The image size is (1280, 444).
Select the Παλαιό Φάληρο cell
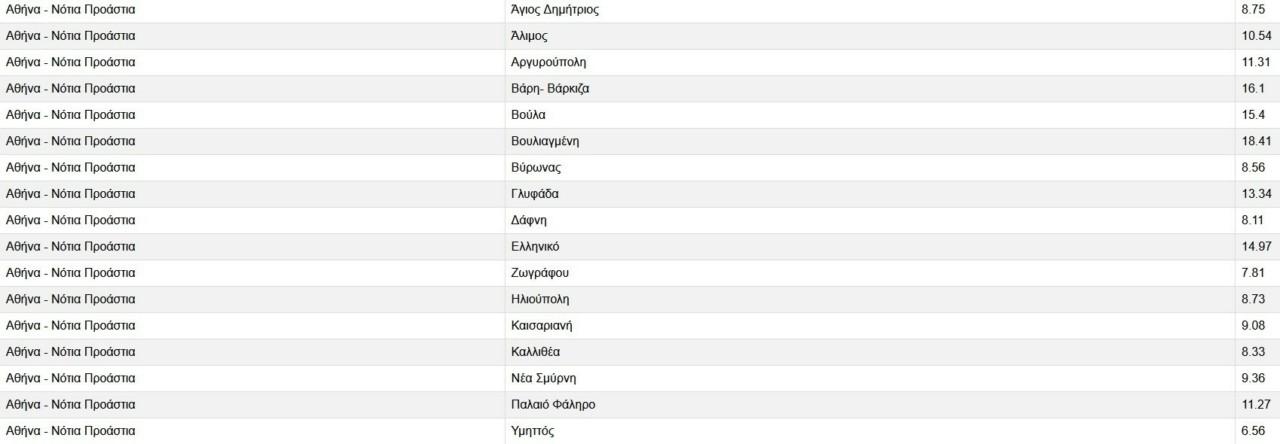pos(553,404)
